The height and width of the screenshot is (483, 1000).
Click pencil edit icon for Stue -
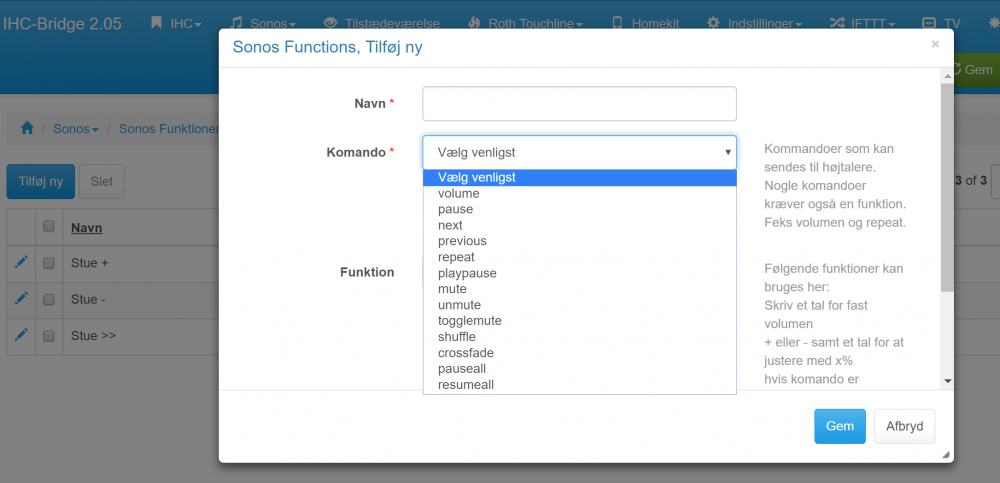point(21,299)
